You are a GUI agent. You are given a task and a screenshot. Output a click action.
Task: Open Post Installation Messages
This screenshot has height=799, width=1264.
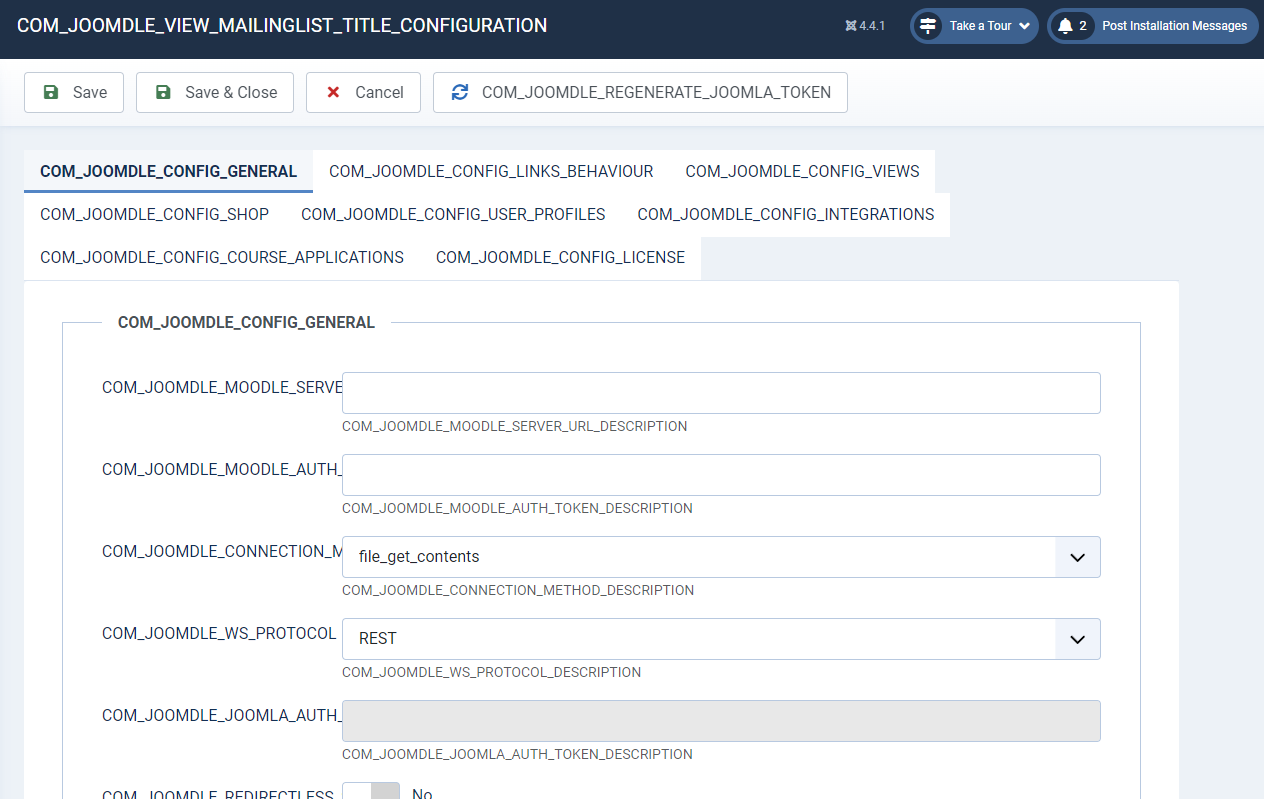click(1153, 26)
